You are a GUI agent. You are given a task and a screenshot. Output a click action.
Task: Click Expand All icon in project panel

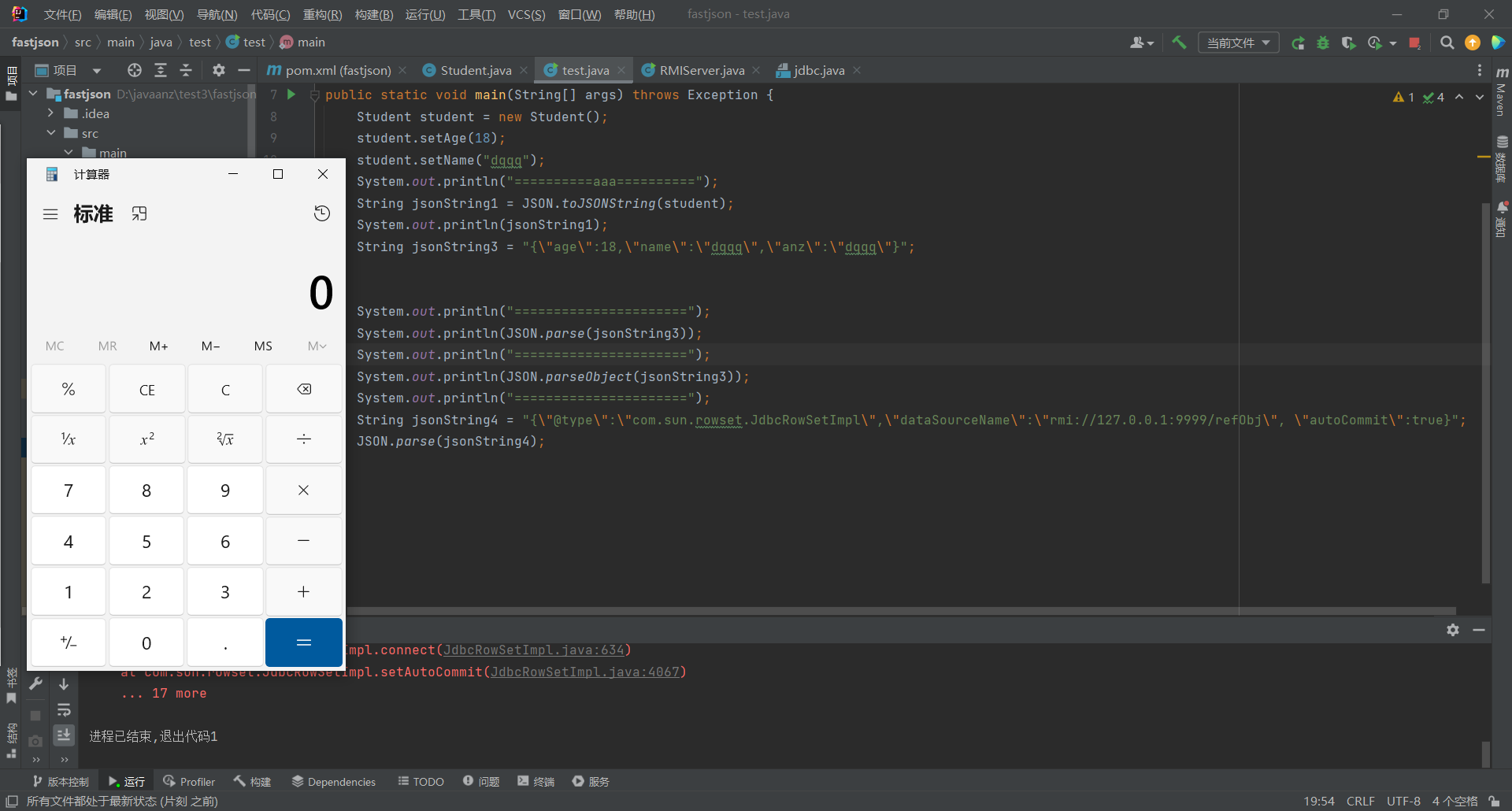coord(161,70)
